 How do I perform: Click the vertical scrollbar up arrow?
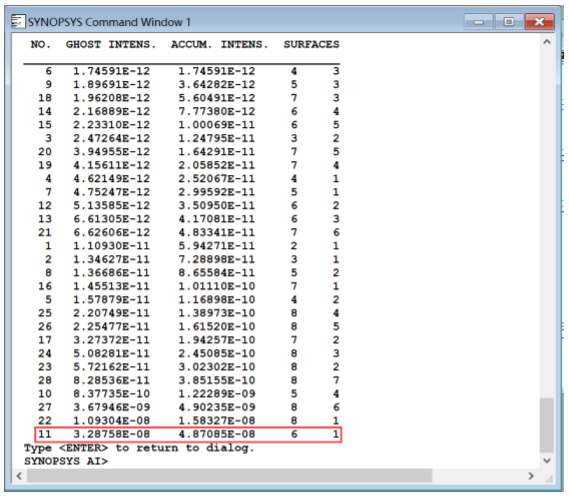547,42
